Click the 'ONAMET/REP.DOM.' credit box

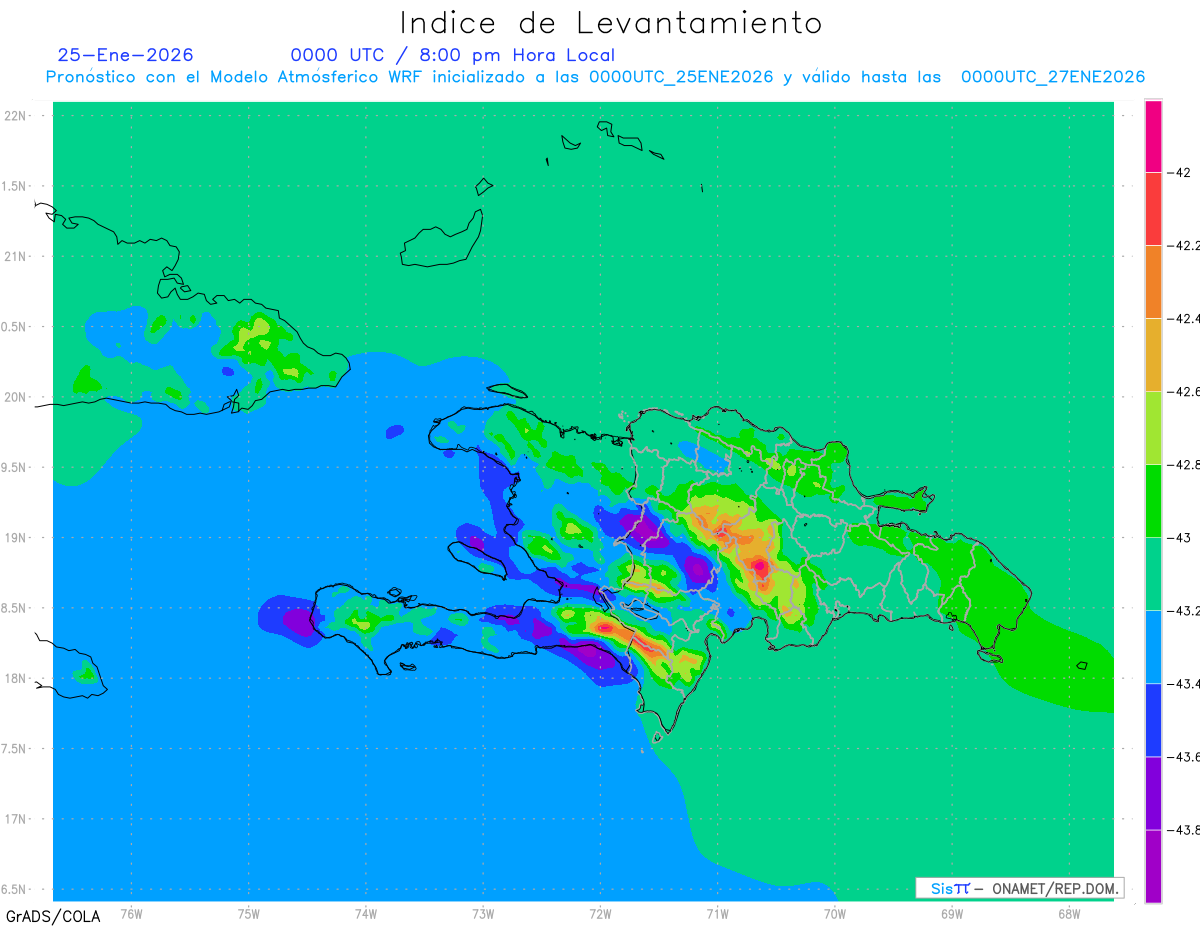pos(1019,888)
